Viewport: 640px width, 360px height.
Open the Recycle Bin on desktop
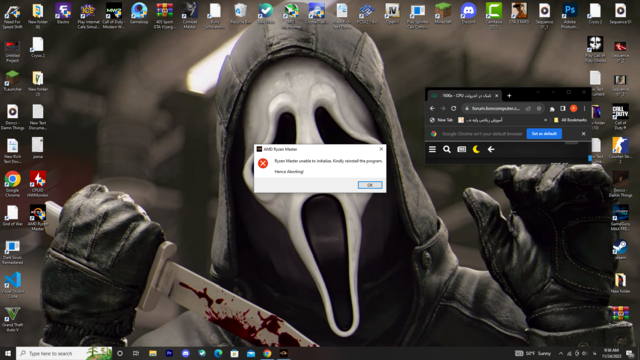[x=240, y=13]
